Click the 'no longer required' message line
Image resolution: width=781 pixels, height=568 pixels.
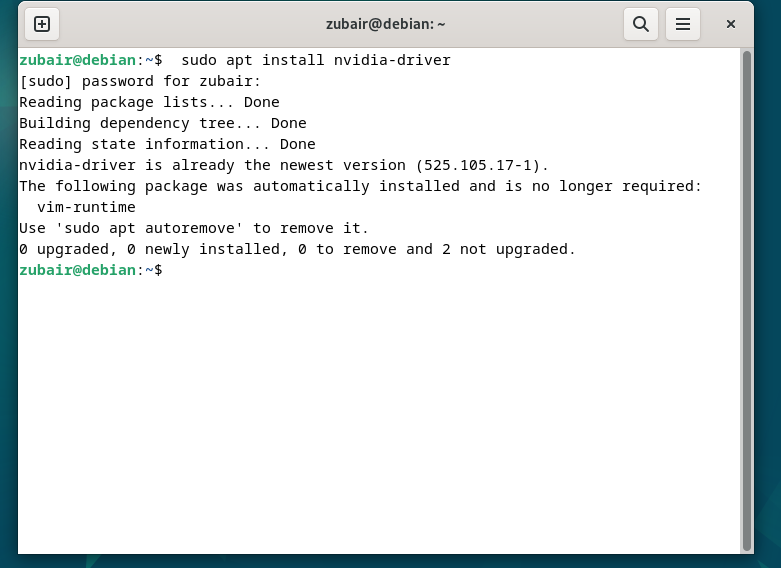tap(360, 186)
